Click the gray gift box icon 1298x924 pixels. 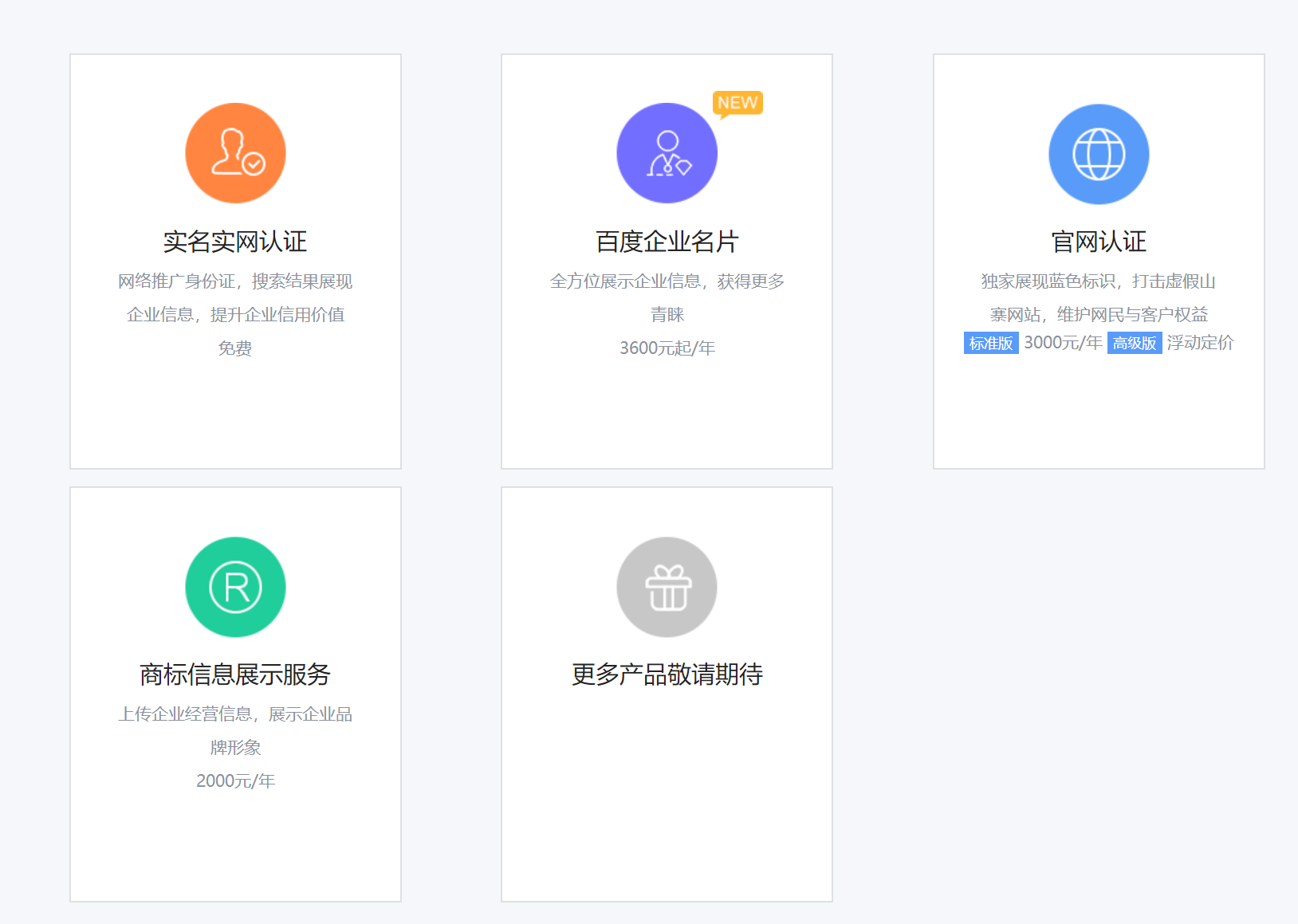(x=667, y=587)
